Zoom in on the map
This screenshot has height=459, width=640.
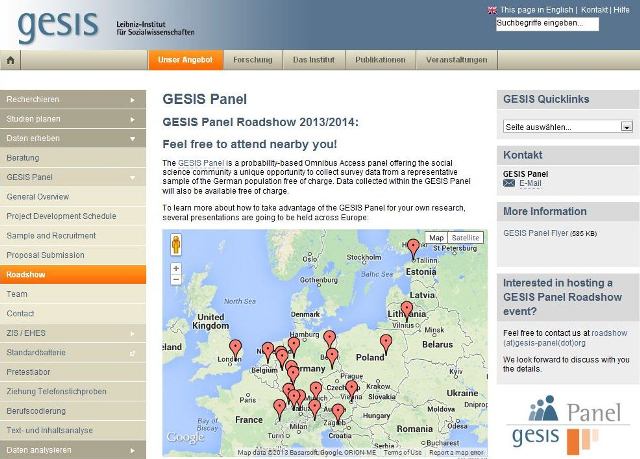(176, 268)
